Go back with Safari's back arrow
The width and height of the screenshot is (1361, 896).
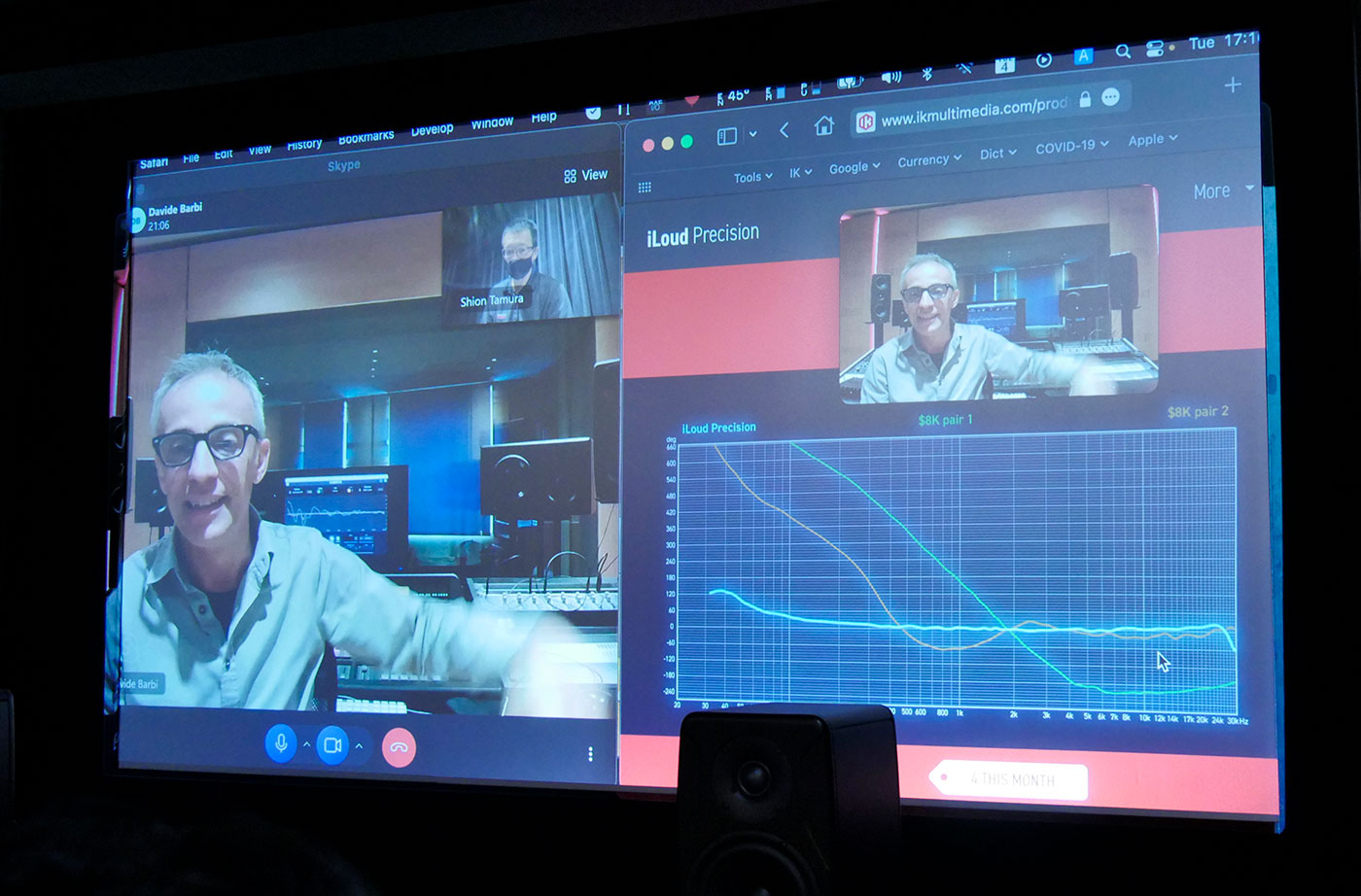point(785,130)
